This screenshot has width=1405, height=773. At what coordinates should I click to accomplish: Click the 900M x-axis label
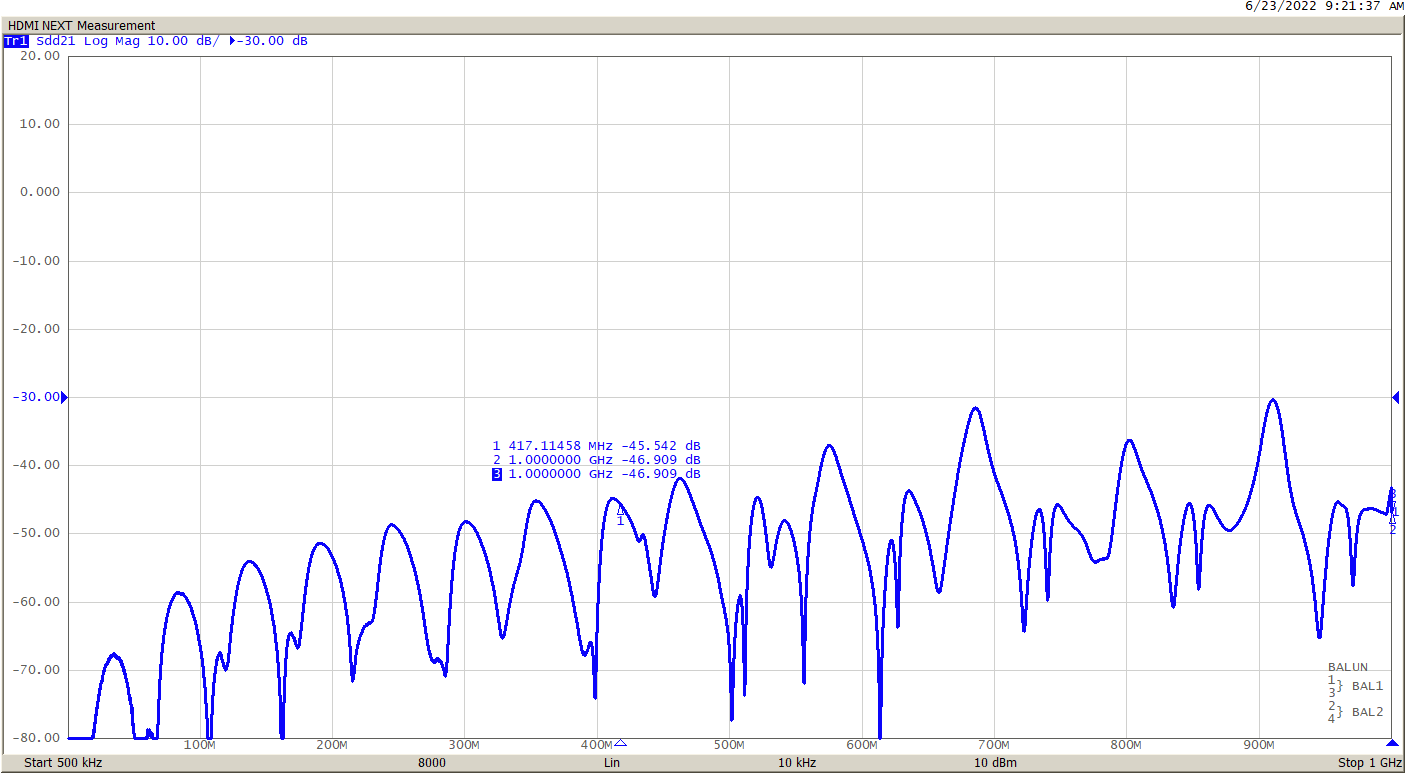1258,746
